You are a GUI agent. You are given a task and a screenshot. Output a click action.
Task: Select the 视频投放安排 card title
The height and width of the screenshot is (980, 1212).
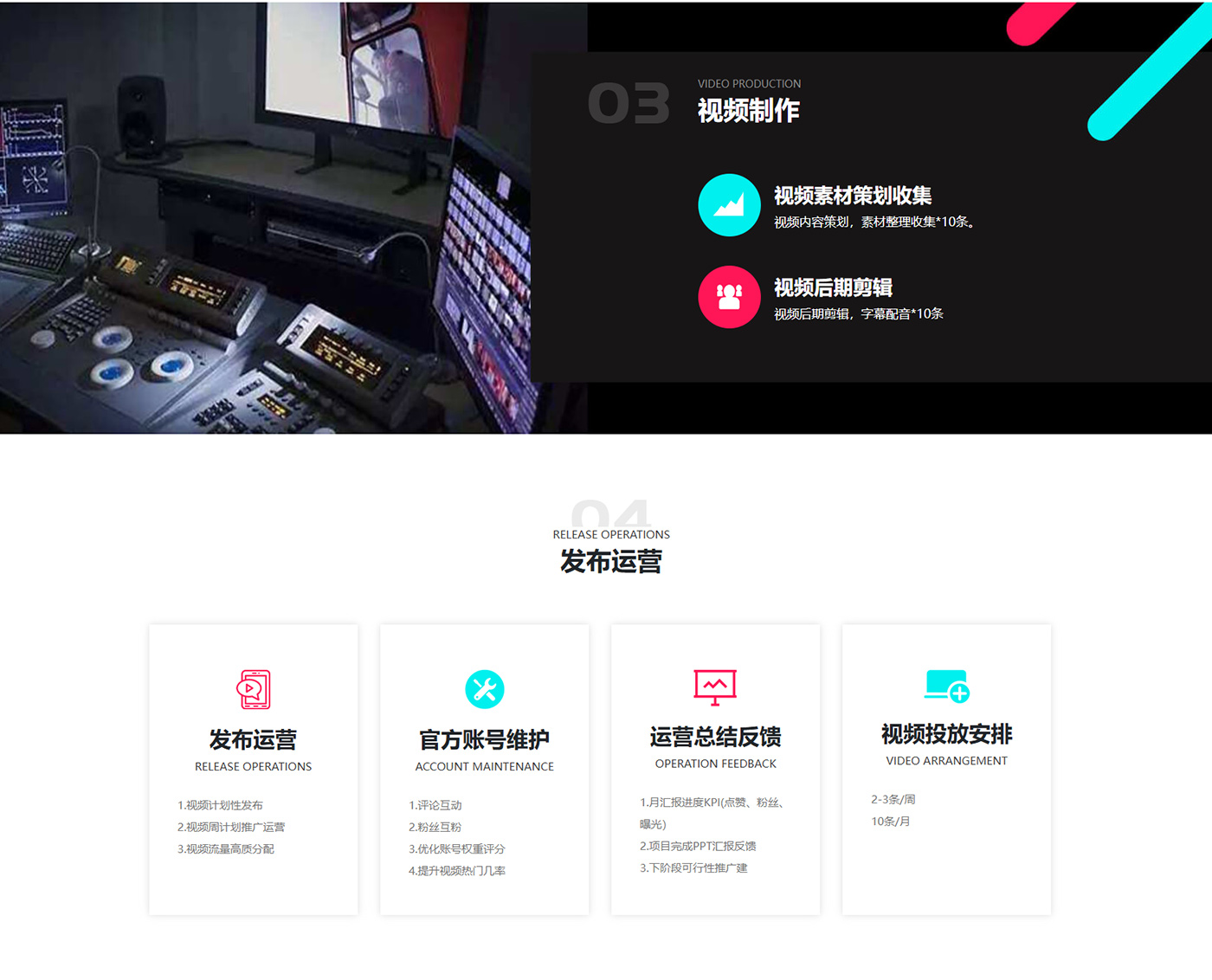pyautogui.click(x=946, y=734)
